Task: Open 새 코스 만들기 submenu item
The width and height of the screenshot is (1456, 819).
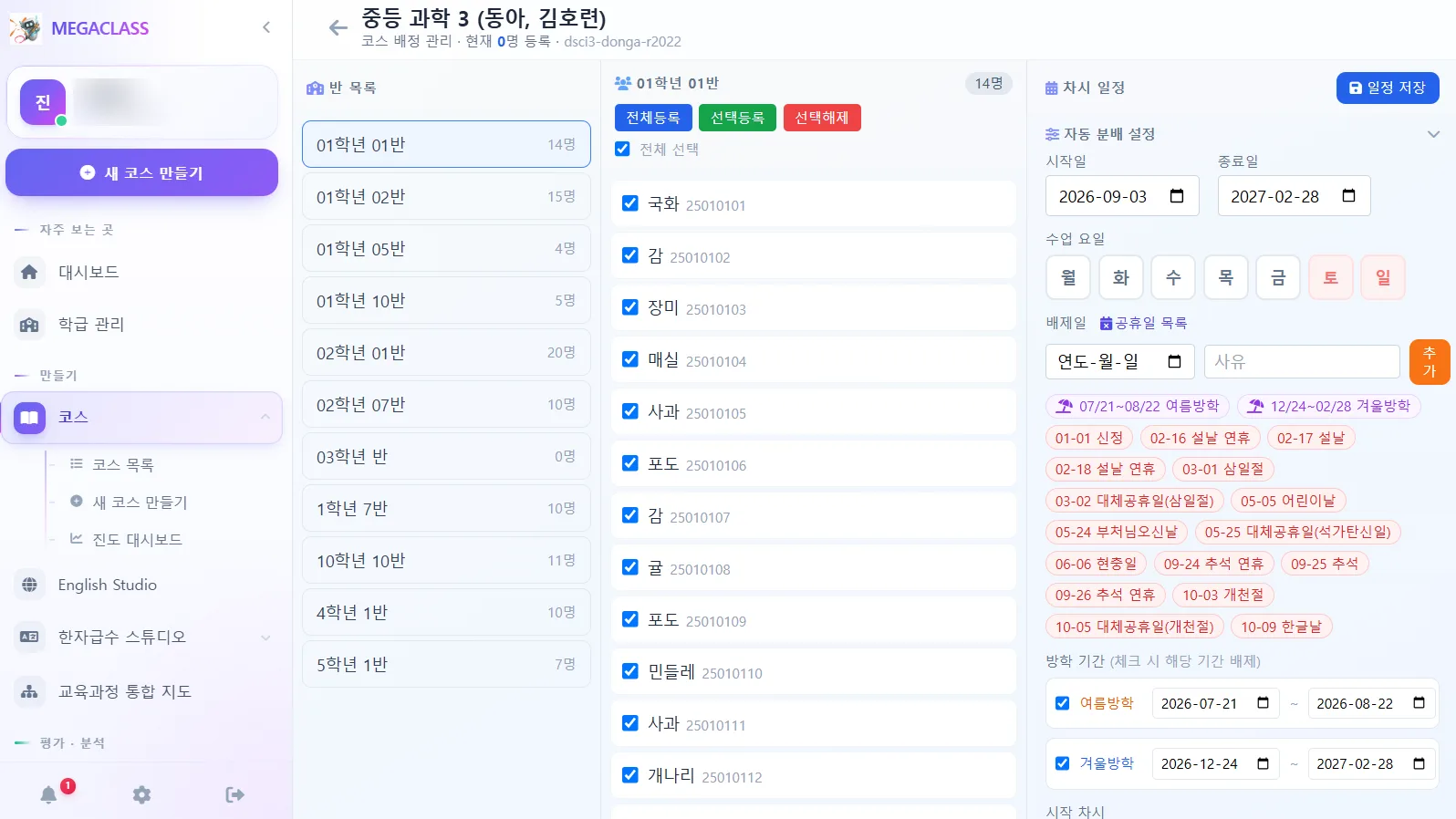Action: (140, 502)
